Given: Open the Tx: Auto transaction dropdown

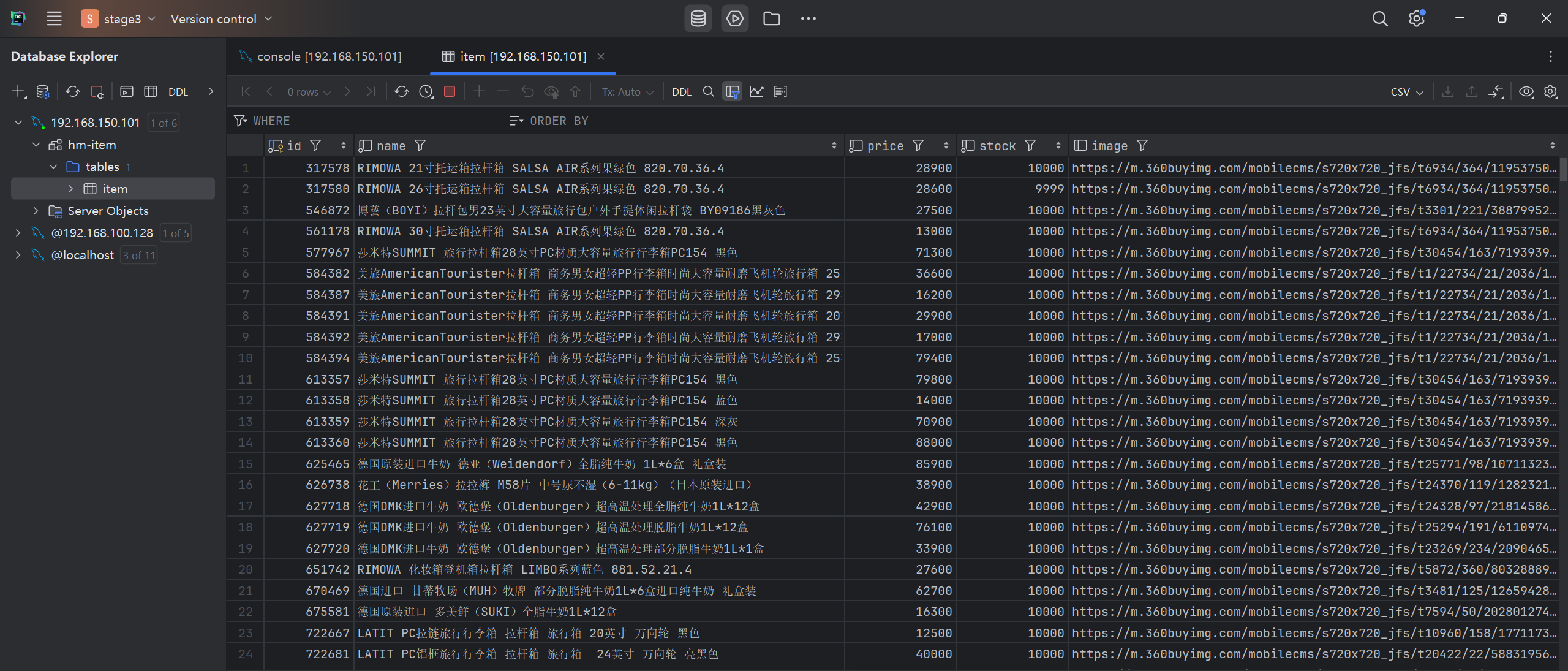Looking at the screenshot, I should (627, 92).
